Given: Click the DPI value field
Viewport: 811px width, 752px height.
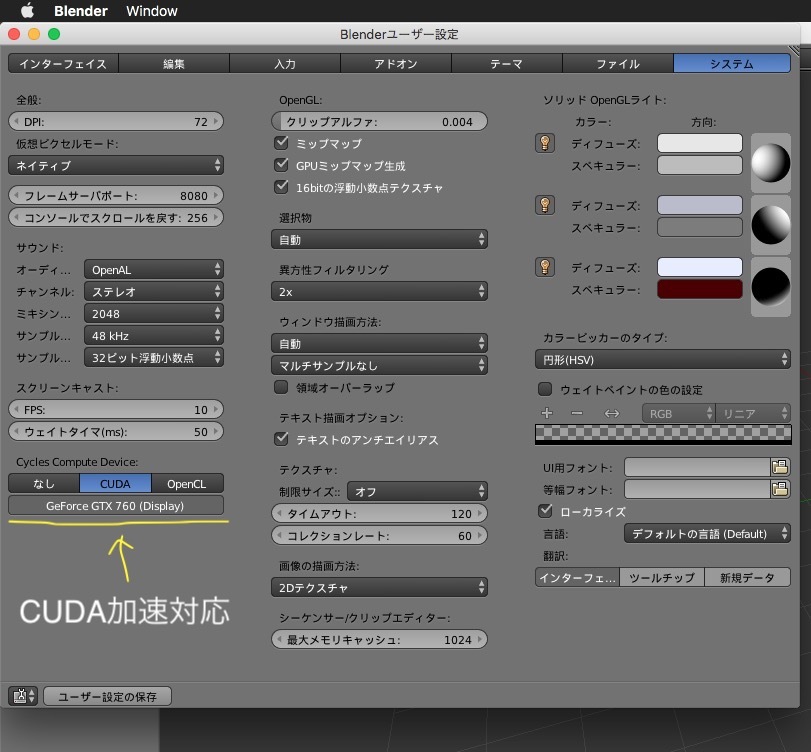Looking at the screenshot, I should pos(116,122).
